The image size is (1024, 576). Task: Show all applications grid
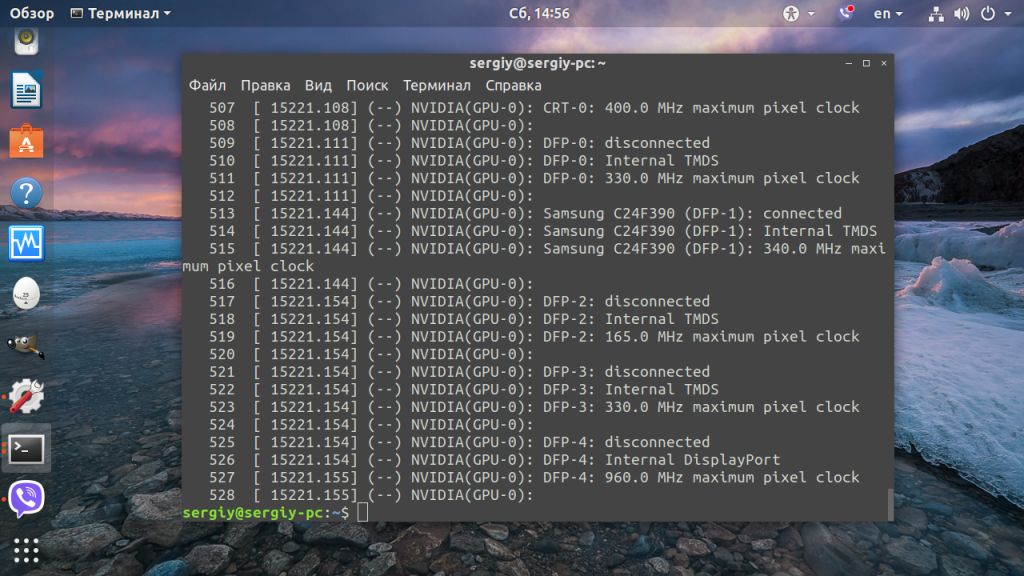click(x=26, y=551)
